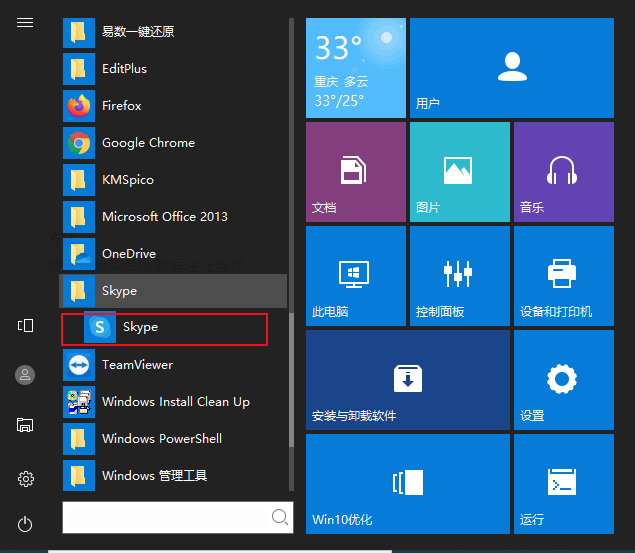The image size is (635, 553).
Task: Open Windows Install Clean Up
Action: click(174, 402)
